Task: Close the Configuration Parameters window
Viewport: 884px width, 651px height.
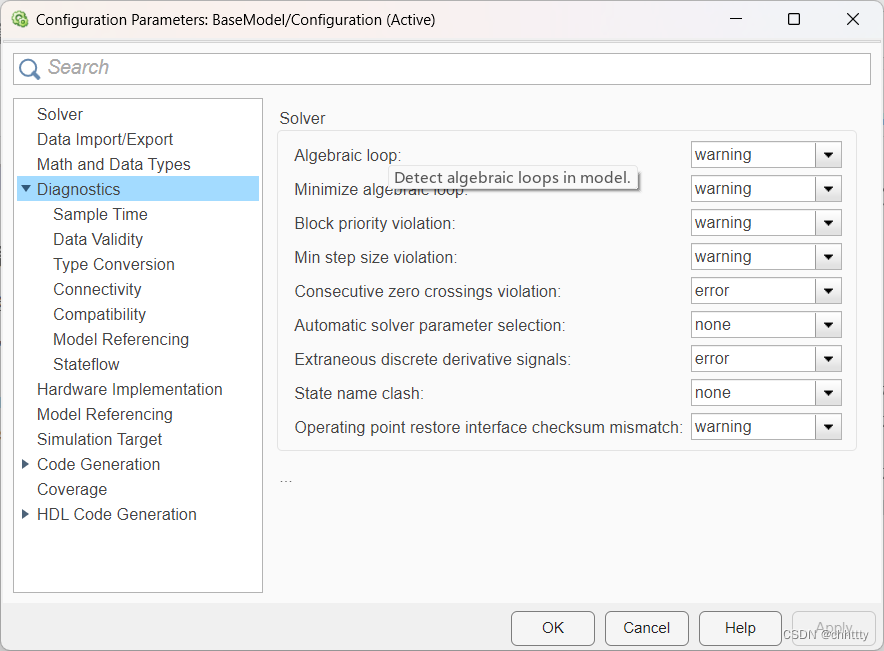Action: click(853, 19)
